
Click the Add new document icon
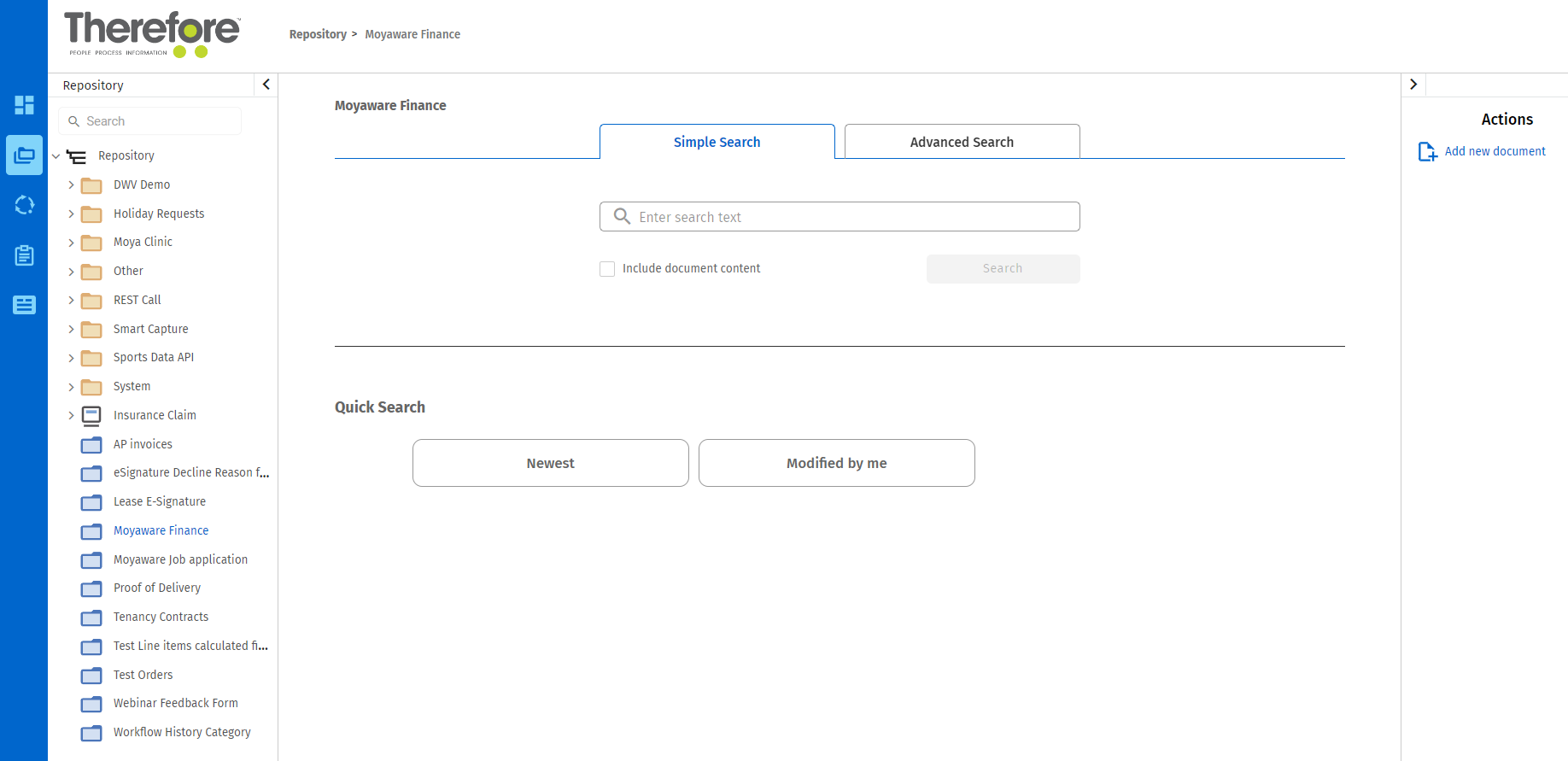(1427, 151)
